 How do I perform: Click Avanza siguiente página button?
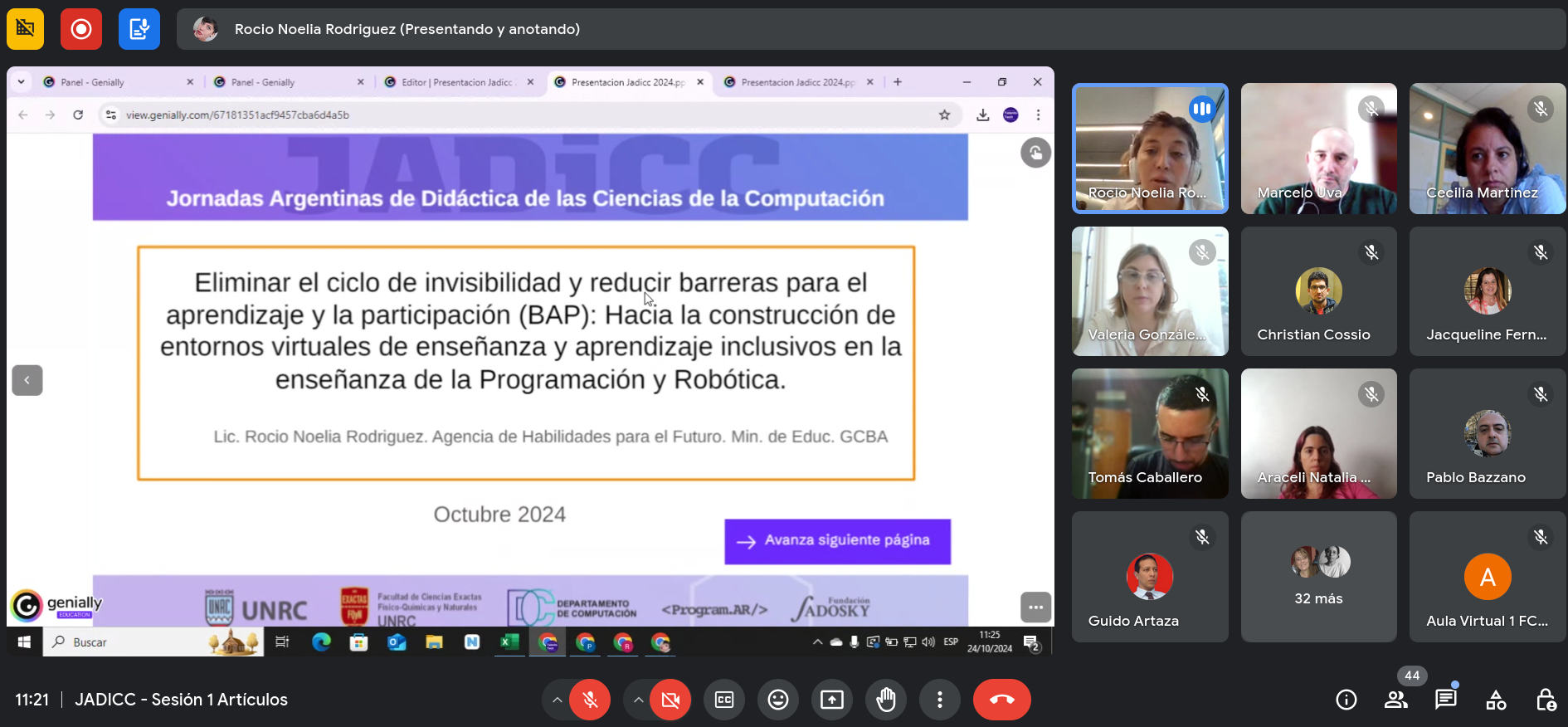837,541
